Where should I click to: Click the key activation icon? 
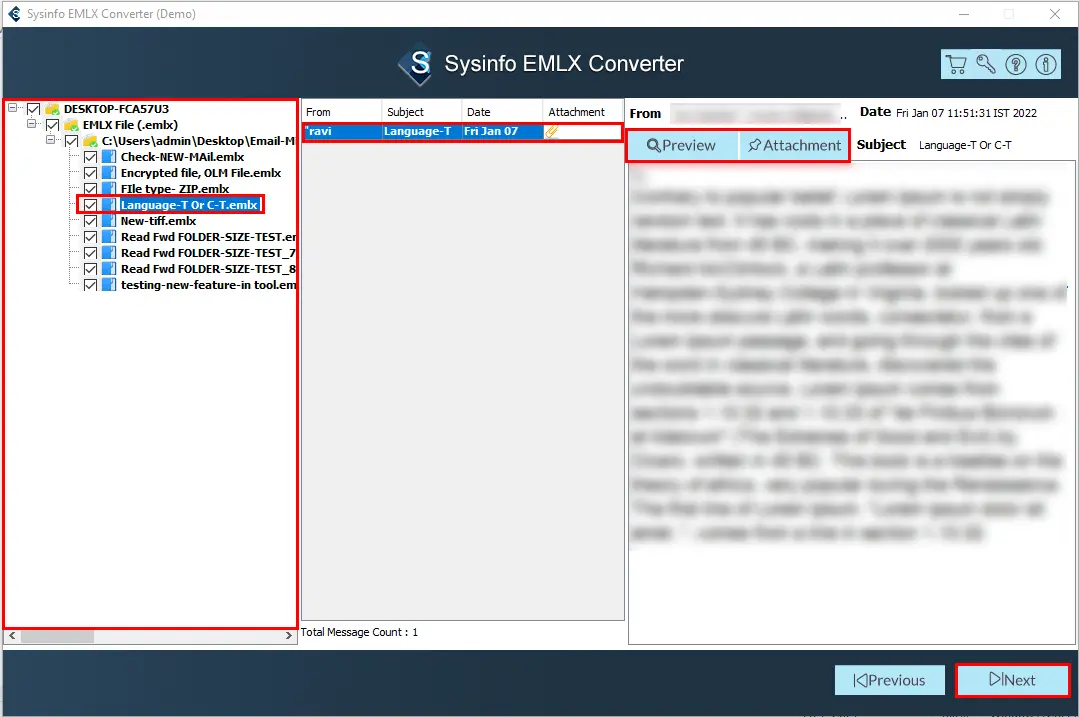click(x=985, y=64)
